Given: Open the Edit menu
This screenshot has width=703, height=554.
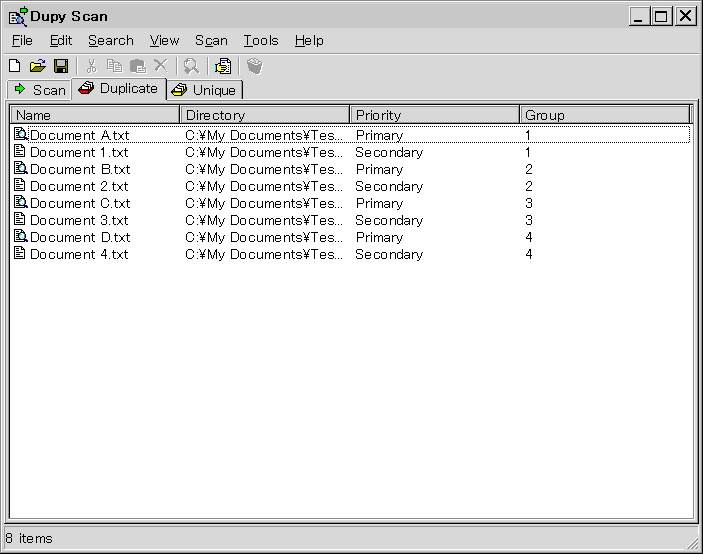Looking at the screenshot, I should pos(61,41).
